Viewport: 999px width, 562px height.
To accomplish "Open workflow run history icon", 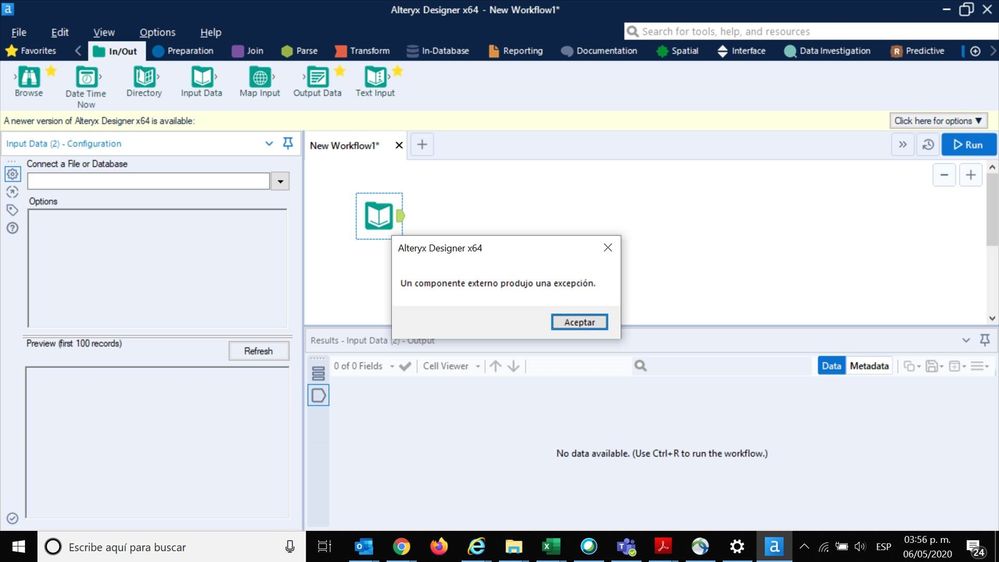I will point(928,145).
